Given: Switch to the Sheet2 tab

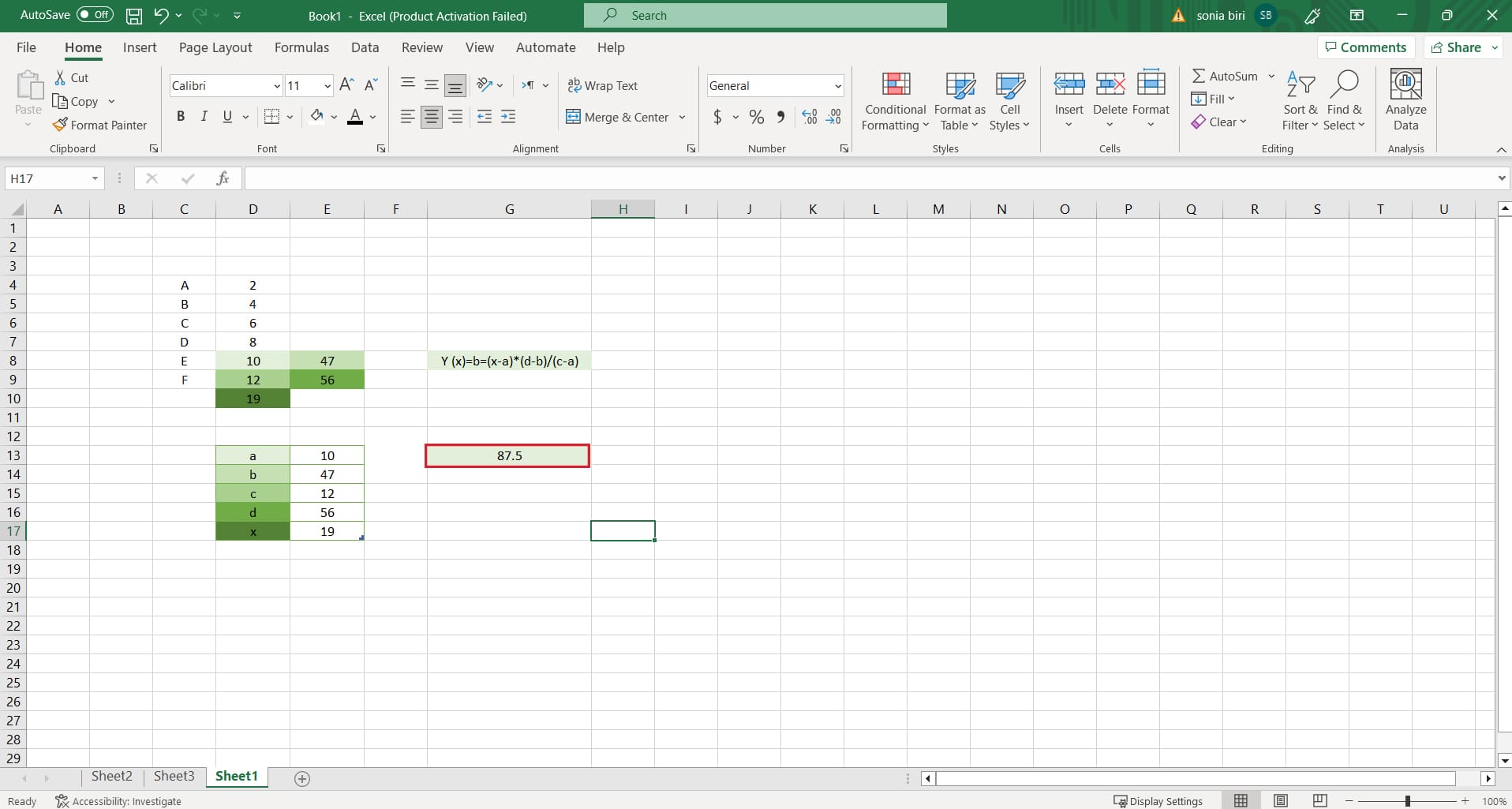Looking at the screenshot, I should [111, 776].
